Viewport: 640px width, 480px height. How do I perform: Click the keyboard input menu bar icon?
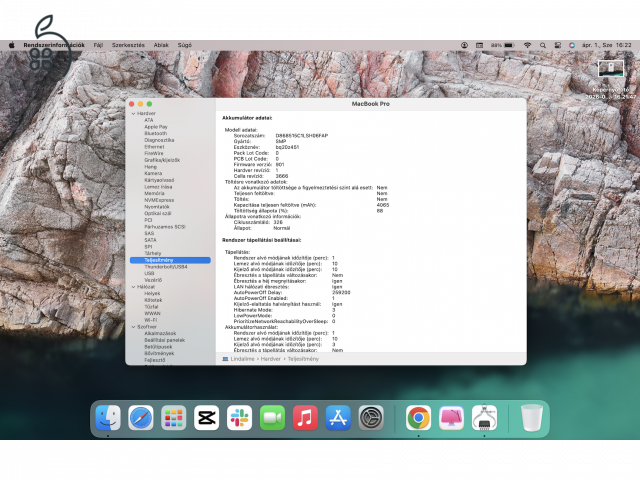click(480, 45)
